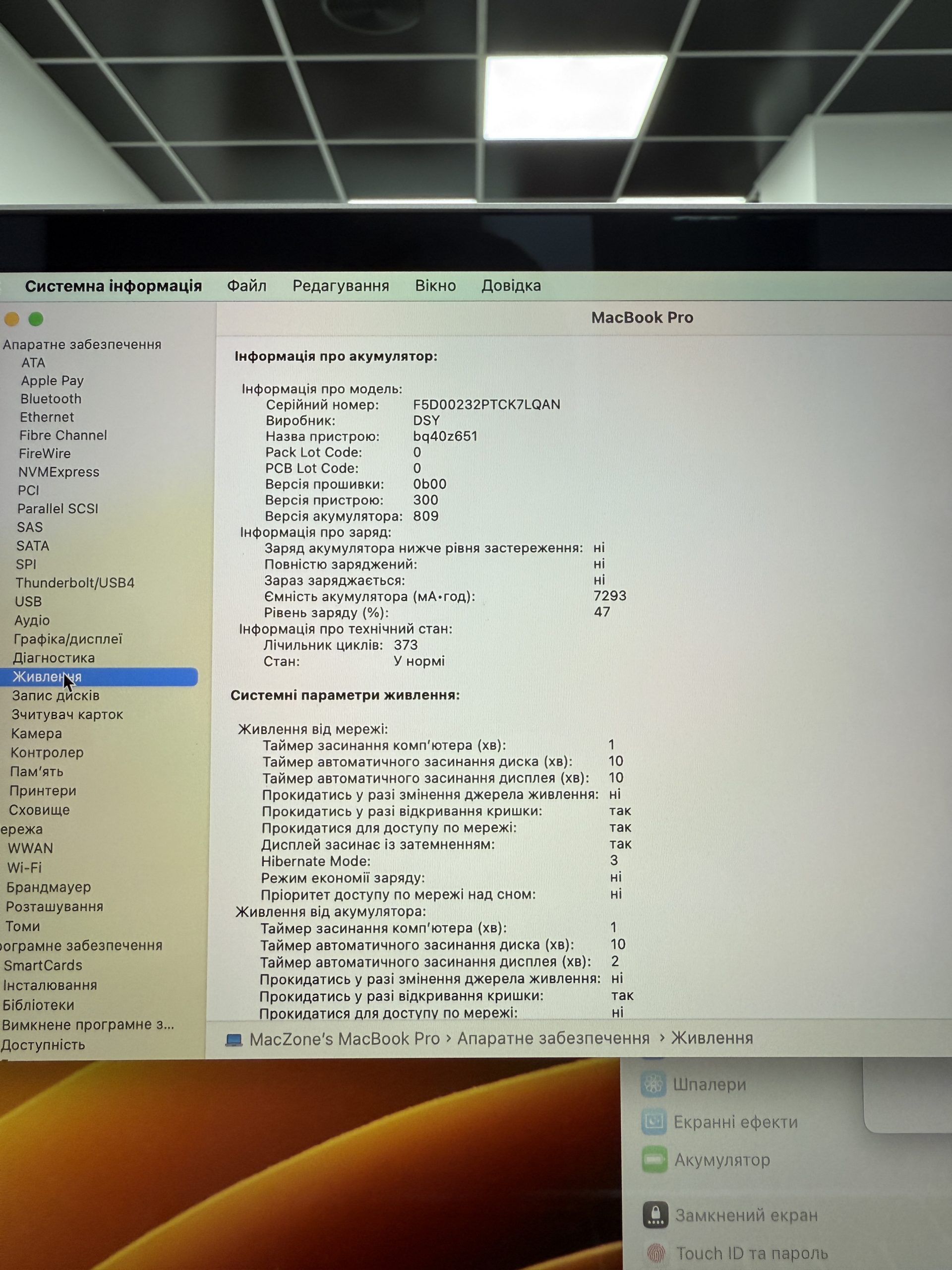
Task: Select Сховище in the sidebar
Action: point(39,810)
